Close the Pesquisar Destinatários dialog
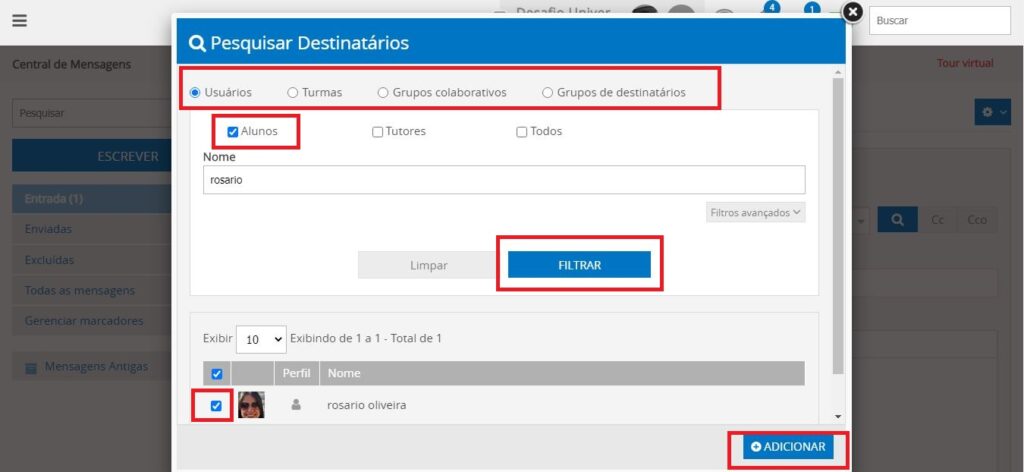Image resolution: width=1024 pixels, height=472 pixels. pos(851,12)
